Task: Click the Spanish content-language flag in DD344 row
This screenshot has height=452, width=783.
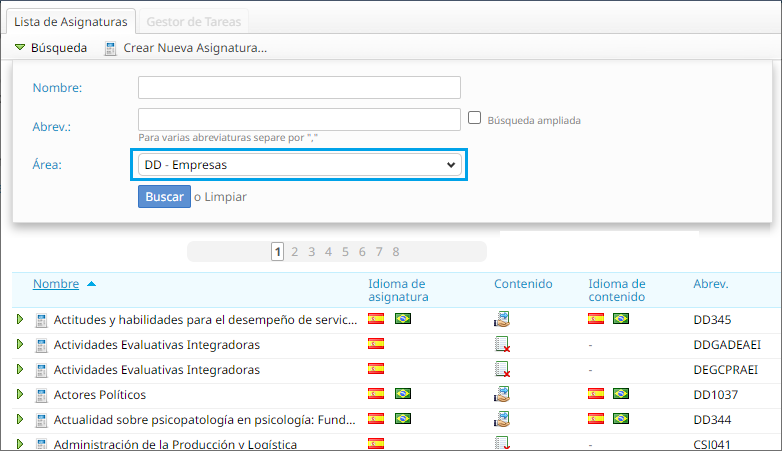Action: 596,419
